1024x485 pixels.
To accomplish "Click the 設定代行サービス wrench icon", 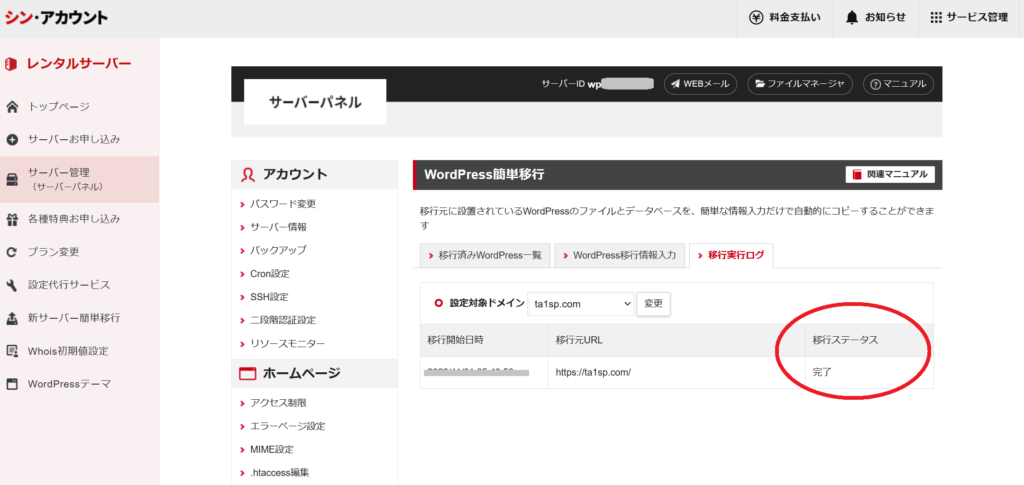I will pos(12,285).
